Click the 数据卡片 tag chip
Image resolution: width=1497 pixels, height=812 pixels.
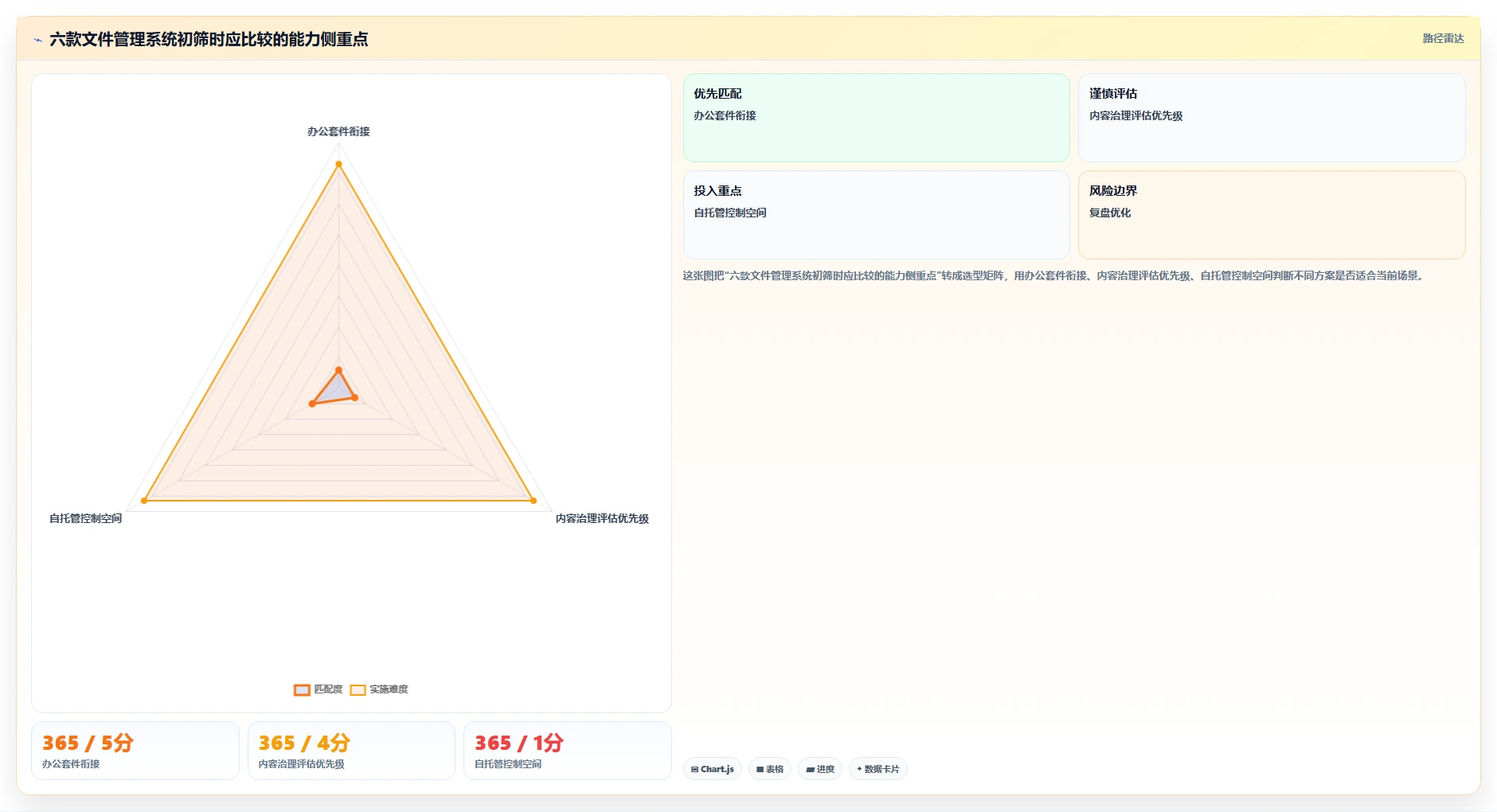click(x=878, y=769)
